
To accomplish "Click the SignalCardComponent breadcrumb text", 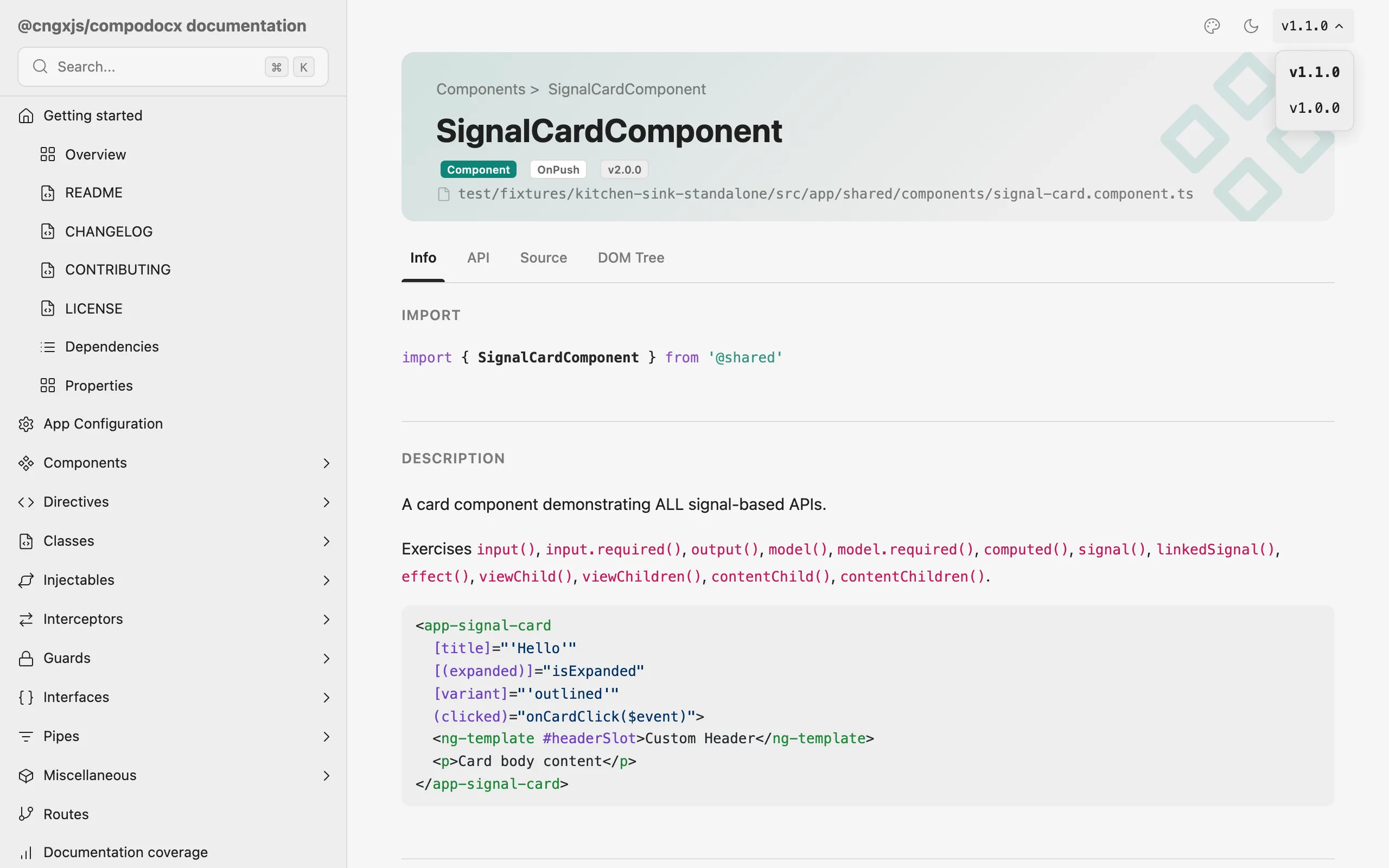I will (x=627, y=89).
